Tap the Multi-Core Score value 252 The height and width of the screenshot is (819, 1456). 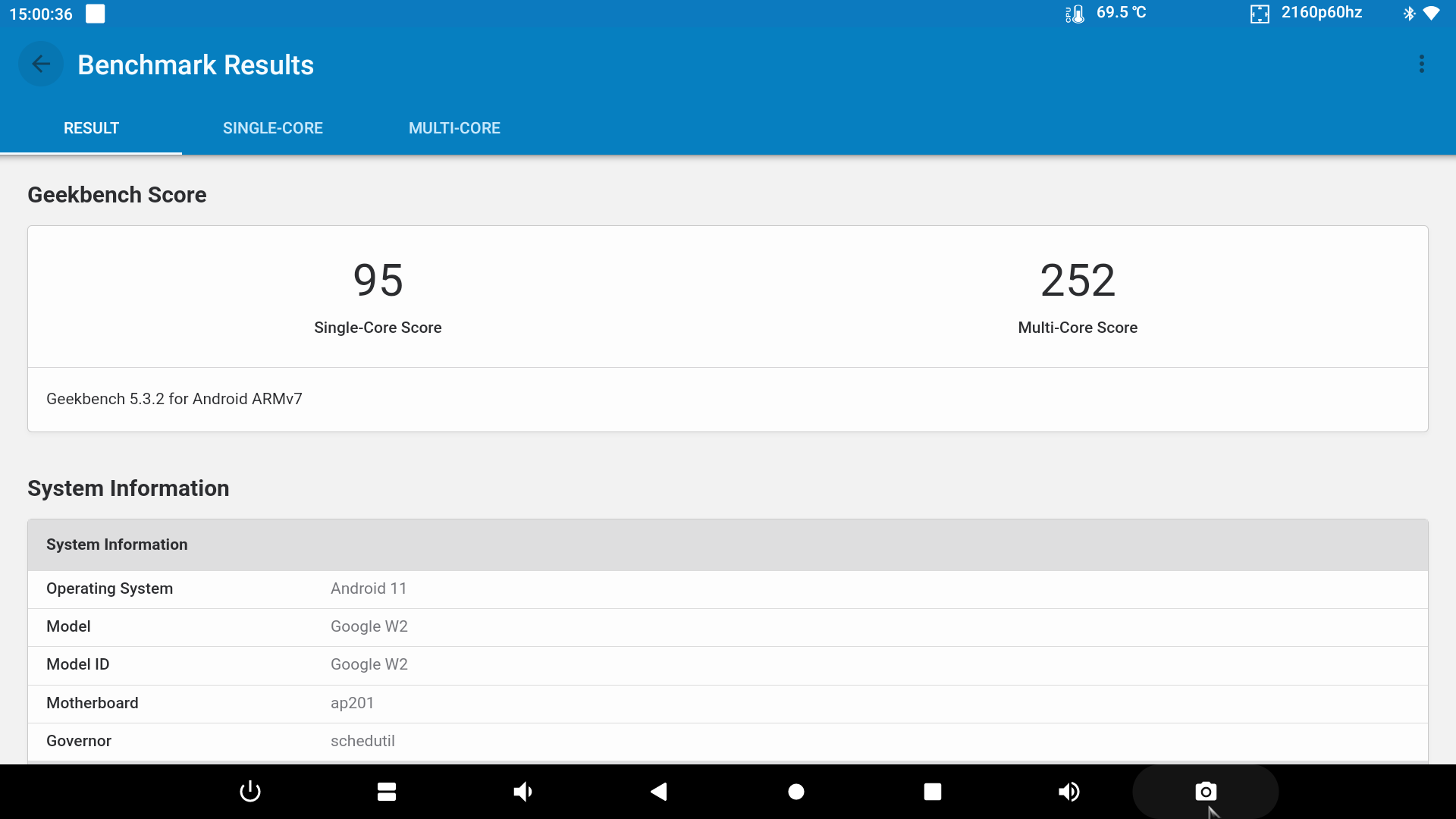(x=1078, y=281)
